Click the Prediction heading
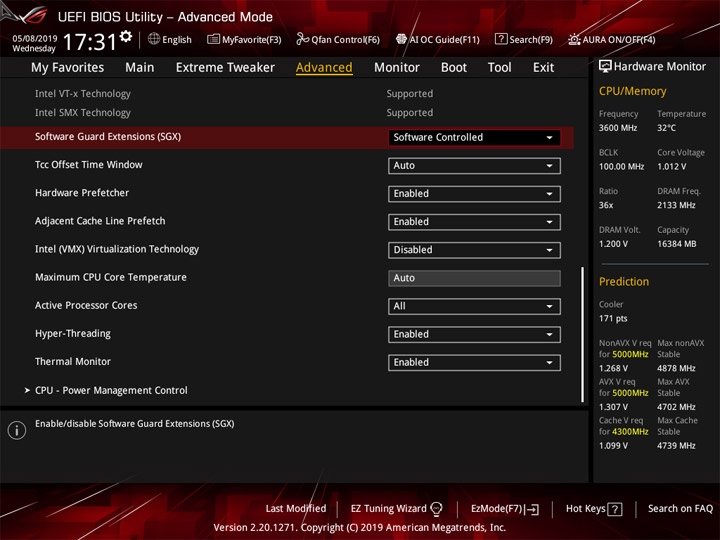720x540 pixels. pyautogui.click(x=624, y=281)
